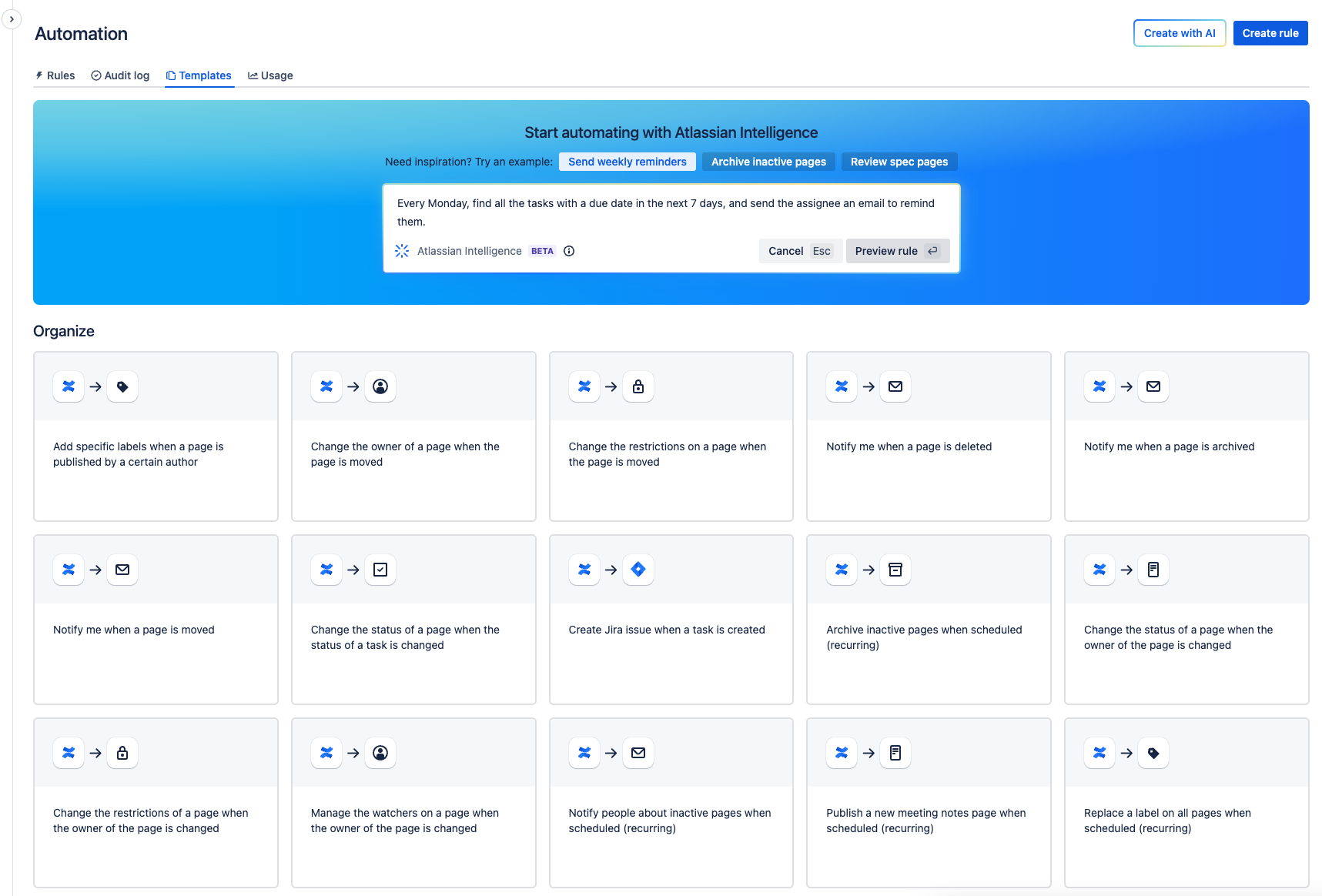This screenshot has height=896, width=1322.
Task: Cancel the Atlassian Intelligence prompt
Action: pyautogui.click(x=801, y=251)
